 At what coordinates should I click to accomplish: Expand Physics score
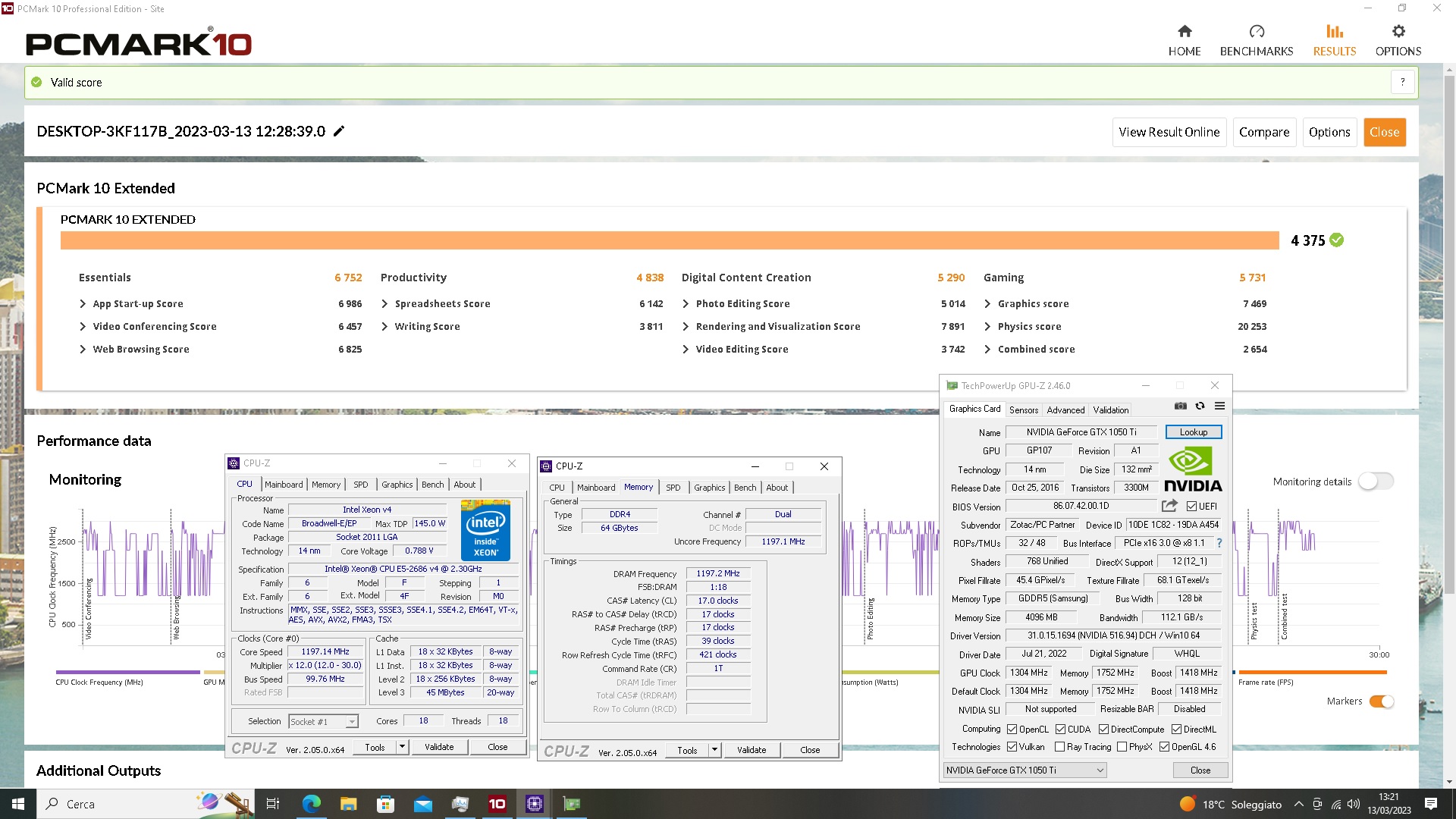coord(987,326)
